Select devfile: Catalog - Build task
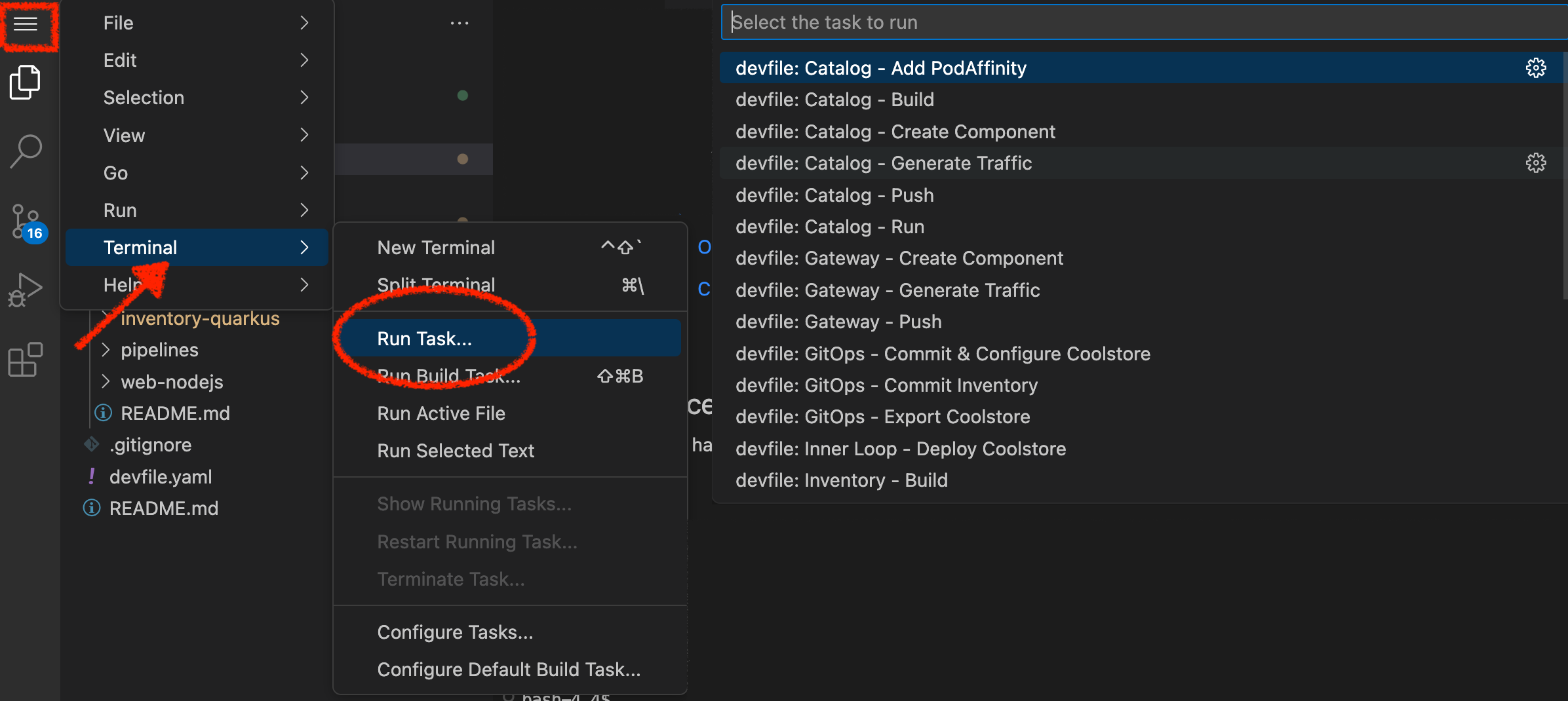 (834, 100)
